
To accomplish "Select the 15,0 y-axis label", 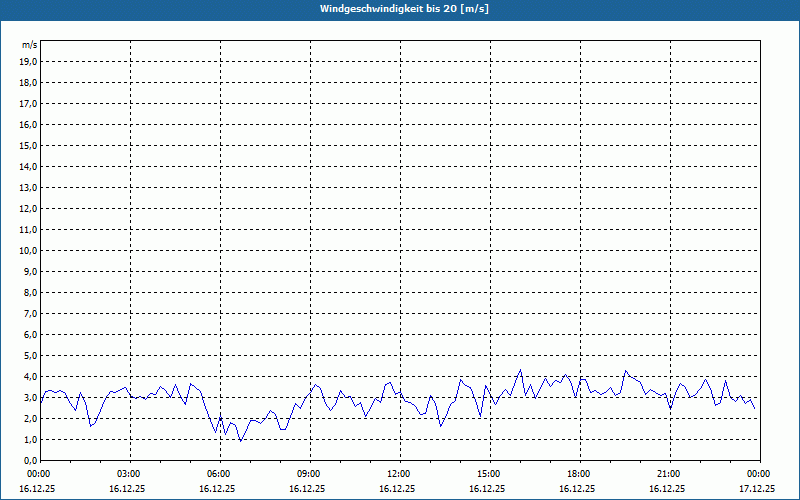I will (x=29, y=145).
